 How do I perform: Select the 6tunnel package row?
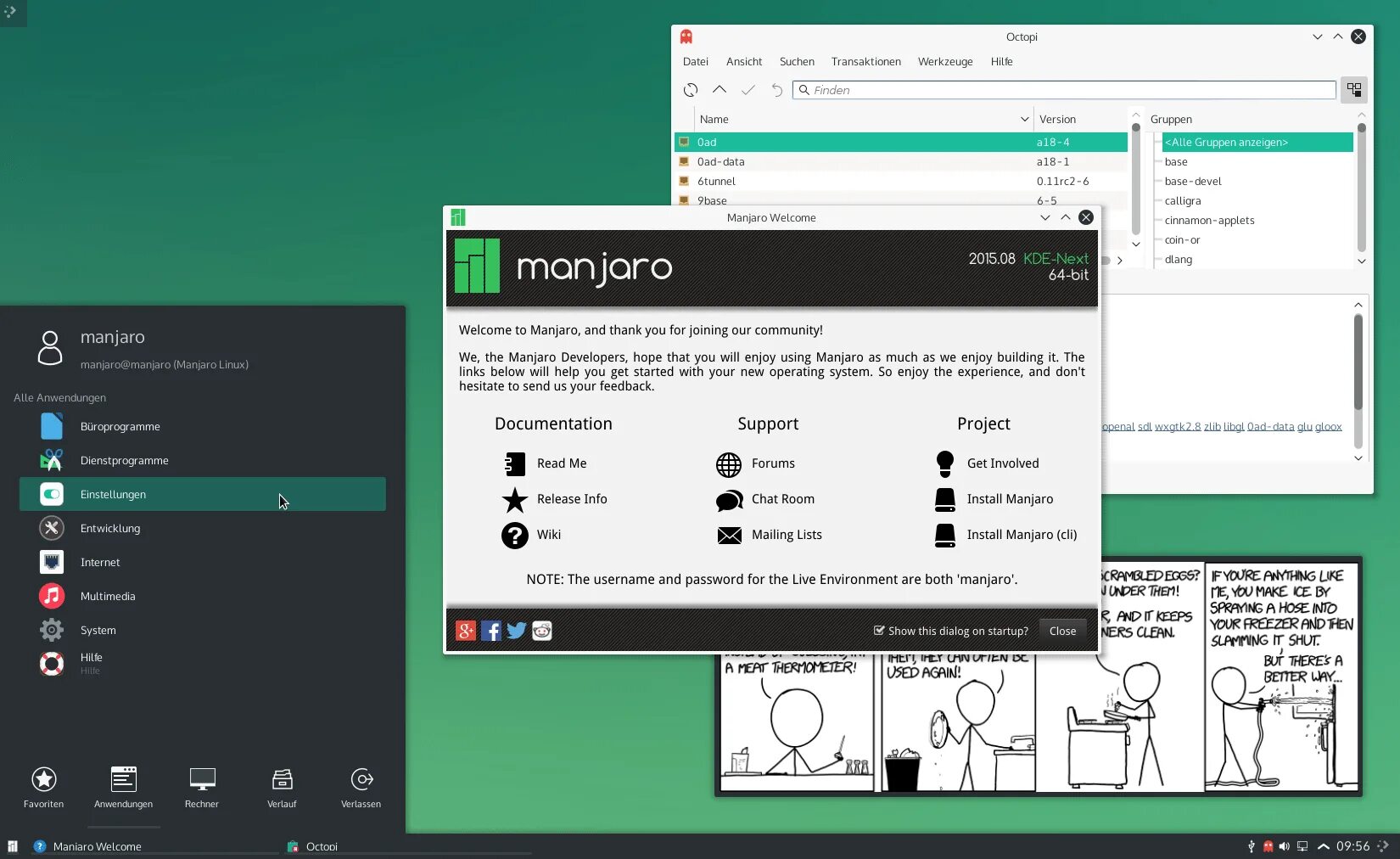point(901,182)
